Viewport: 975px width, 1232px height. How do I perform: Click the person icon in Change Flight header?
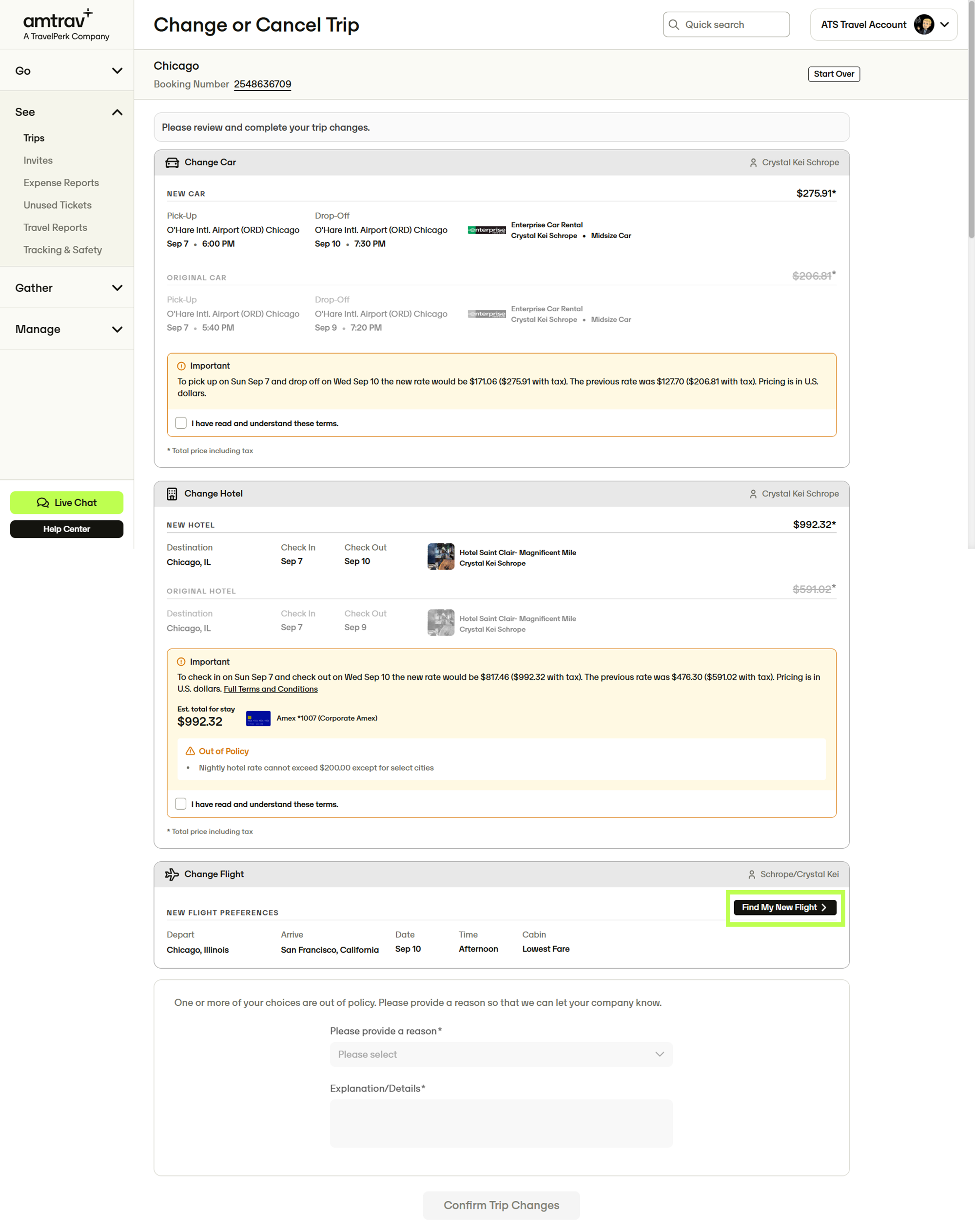(751, 874)
